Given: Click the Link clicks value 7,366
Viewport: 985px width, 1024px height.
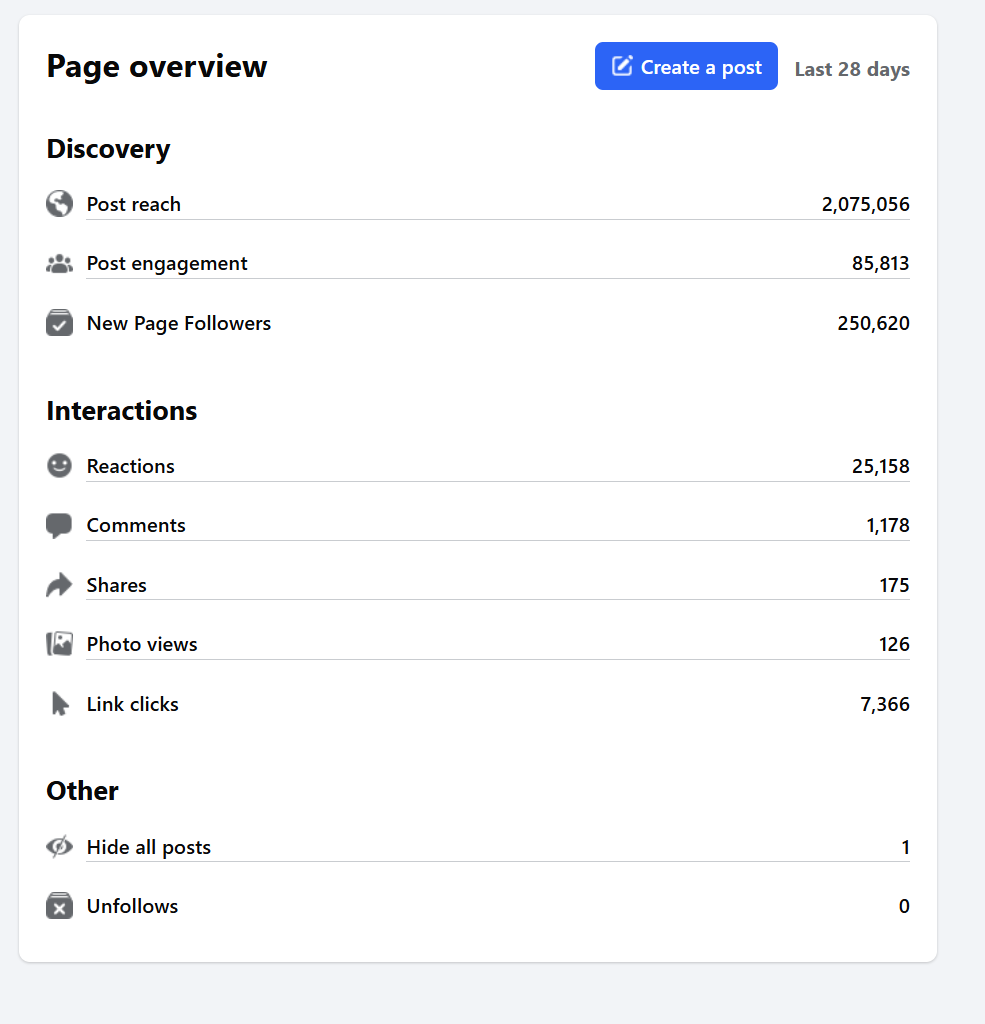Looking at the screenshot, I should pyautogui.click(x=884, y=704).
